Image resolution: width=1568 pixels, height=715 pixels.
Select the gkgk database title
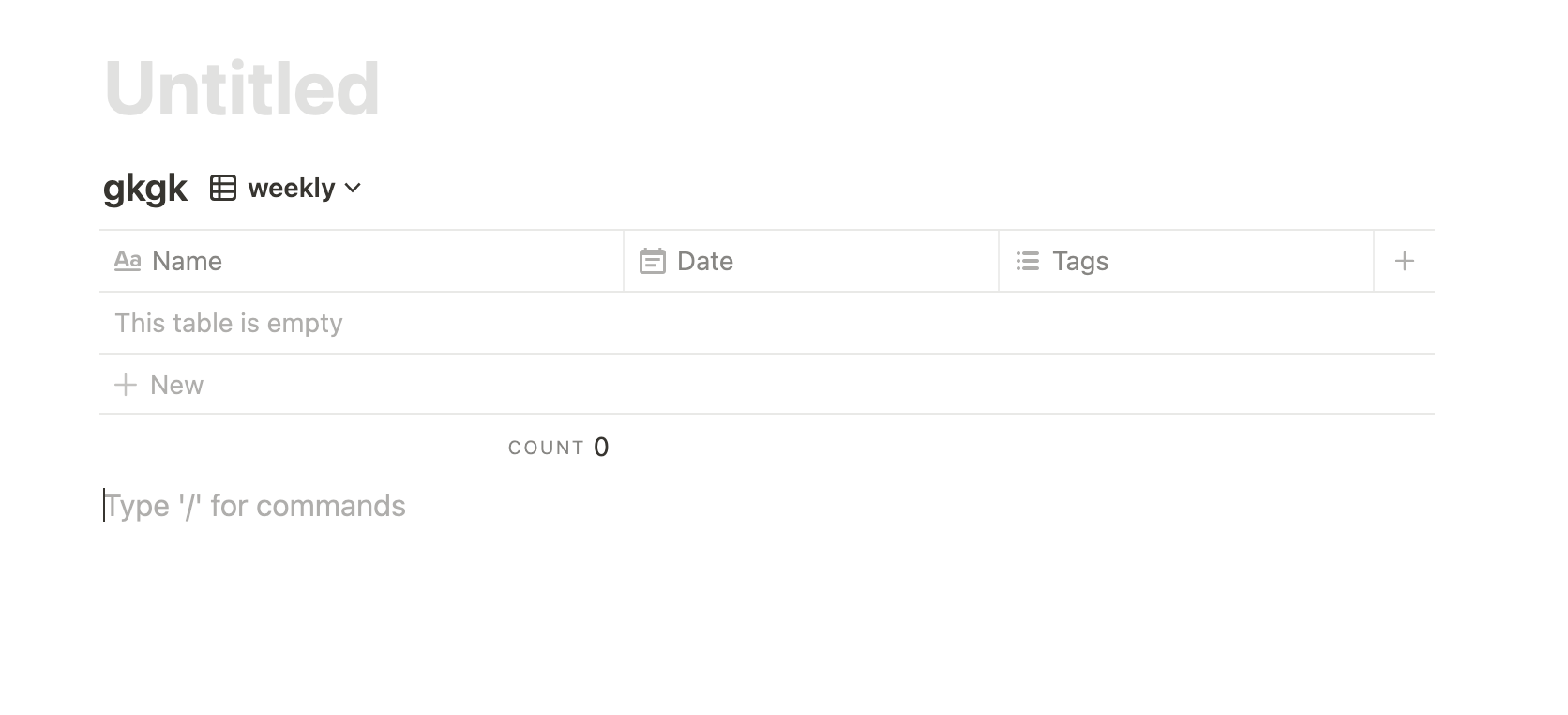tap(145, 187)
